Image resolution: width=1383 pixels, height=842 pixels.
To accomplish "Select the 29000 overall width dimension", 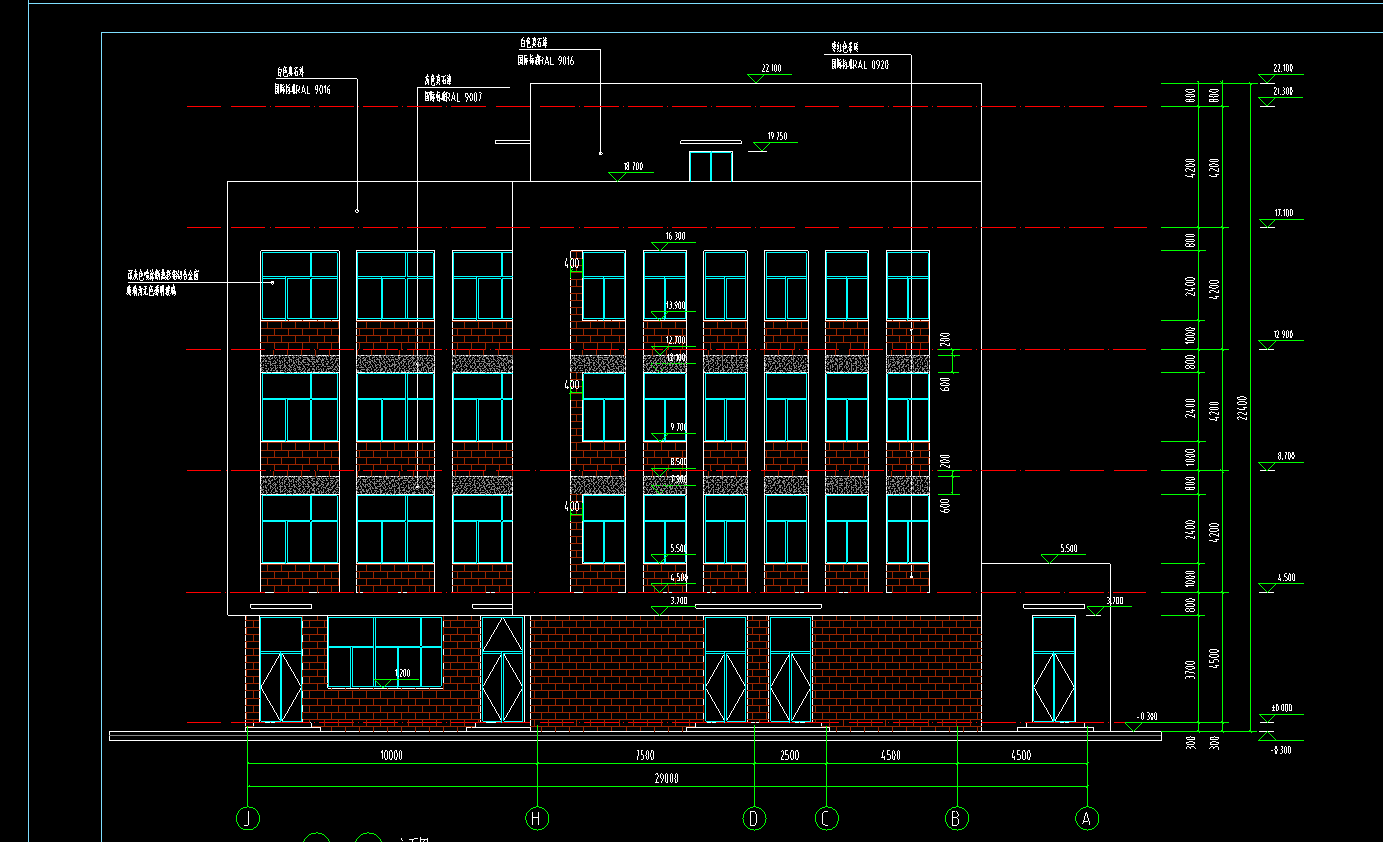I will point(667,779).
